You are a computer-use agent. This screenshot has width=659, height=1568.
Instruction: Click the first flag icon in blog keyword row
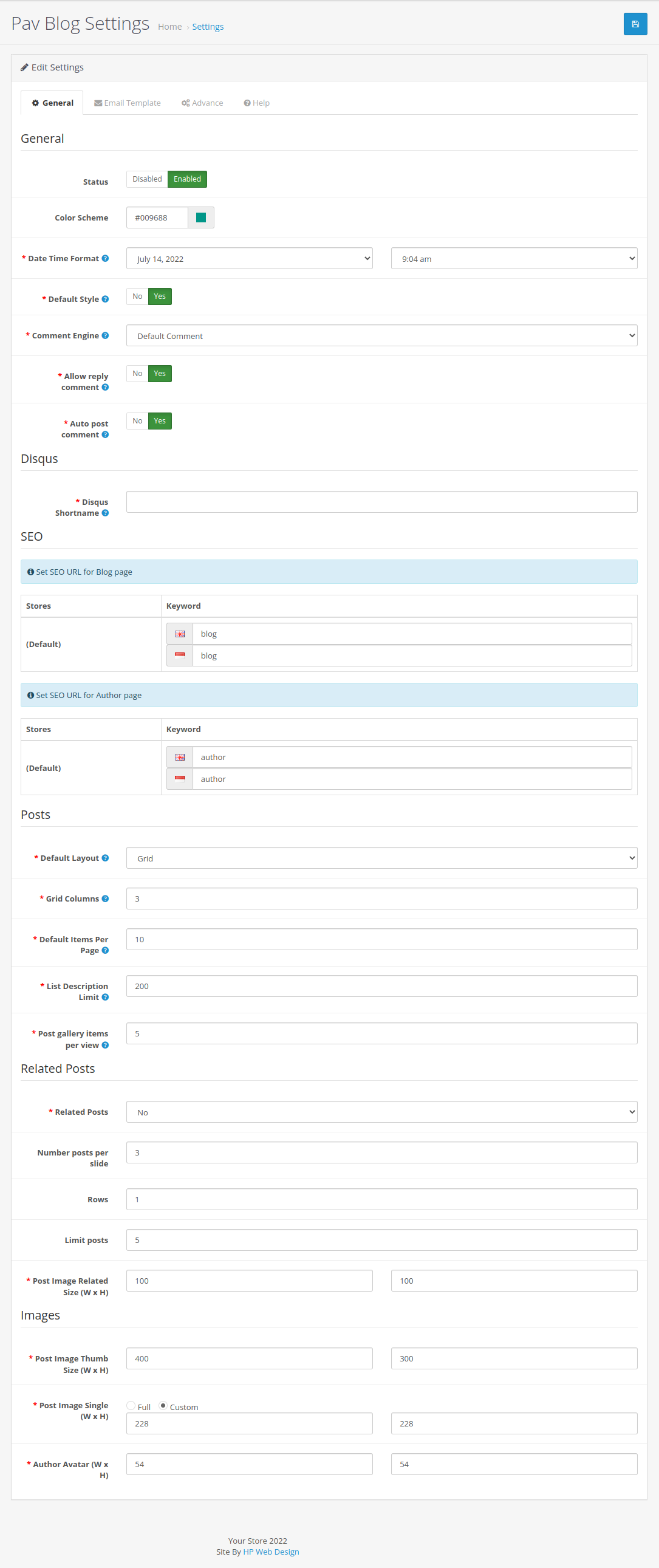pos(180,634)
